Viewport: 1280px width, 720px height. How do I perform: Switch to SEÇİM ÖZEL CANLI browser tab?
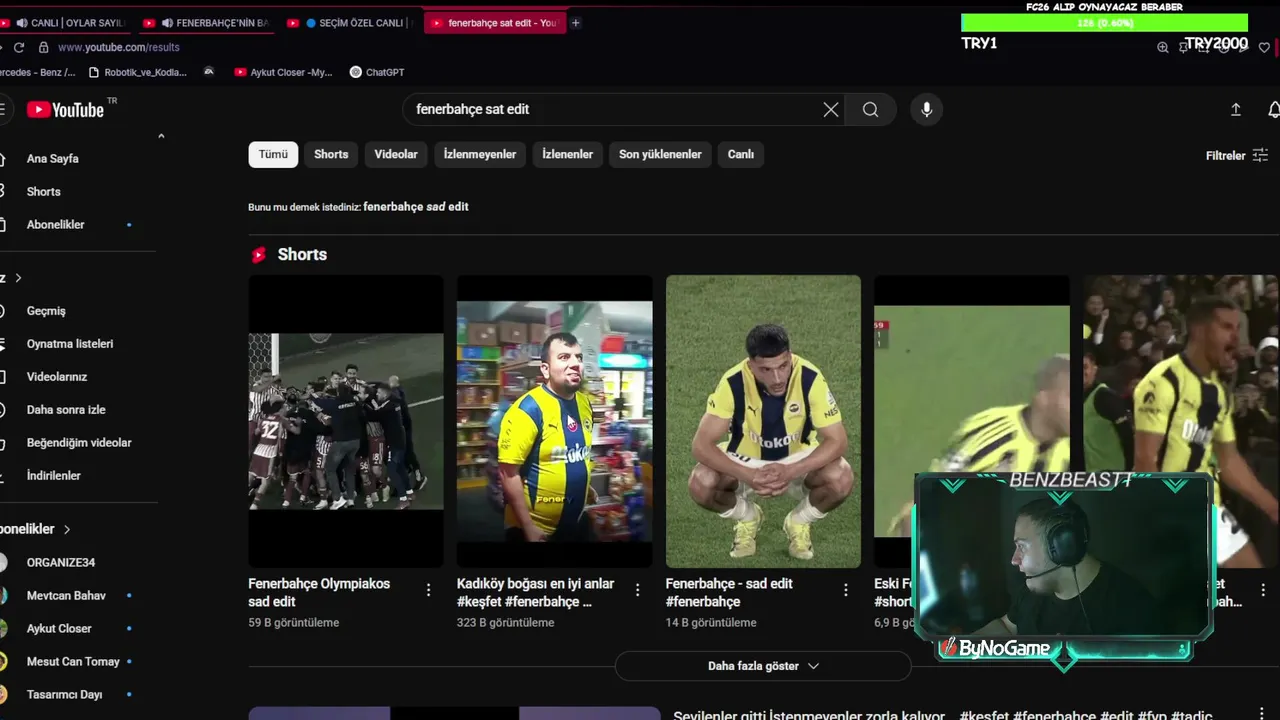coord(350,22)
